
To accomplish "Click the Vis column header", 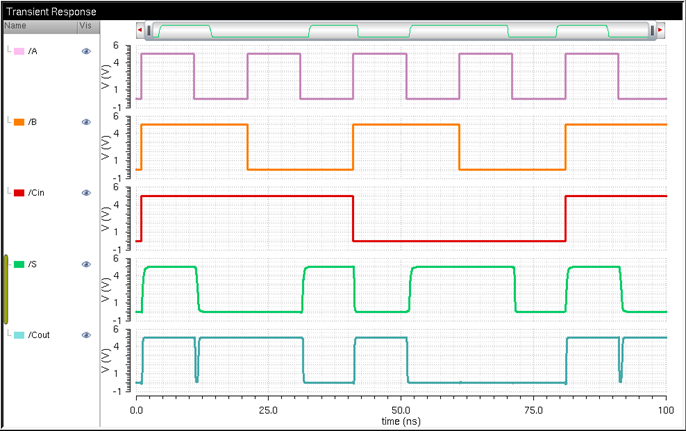I will pos(89,26).
